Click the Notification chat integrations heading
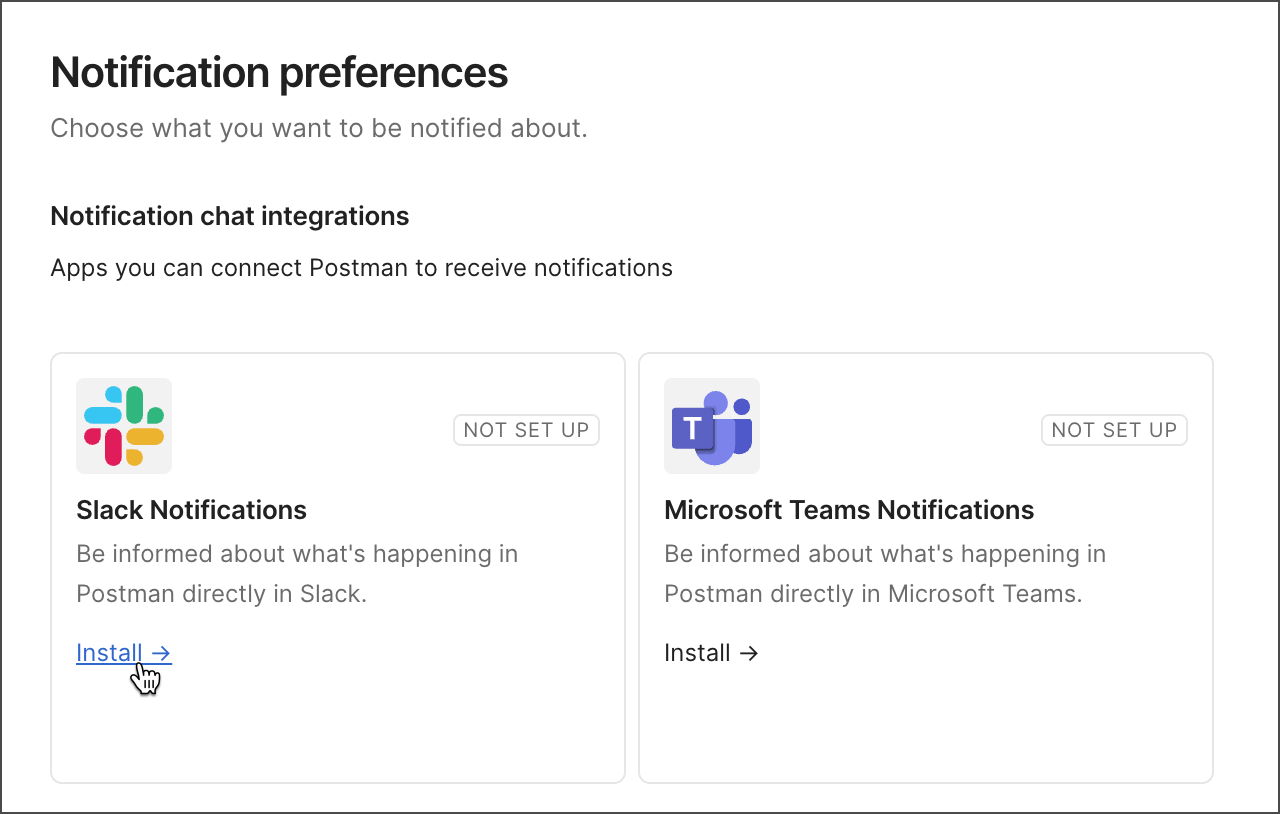The width and height of the screenshot is (1280, 814). tap(229, 216)
